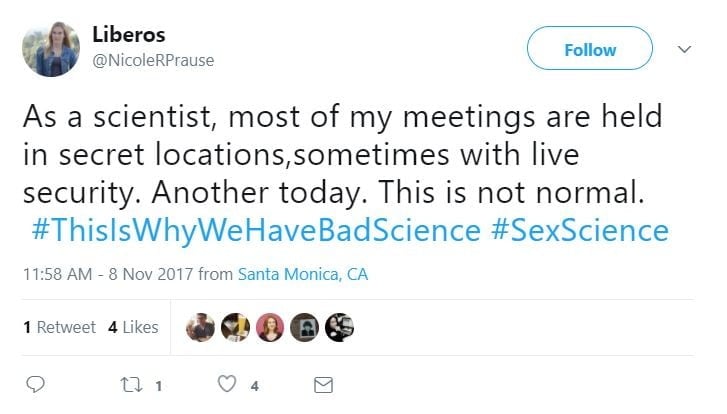Send tweet via the envelope message icon
Screen dimensions: 727x414
click(x=323, y=384)
